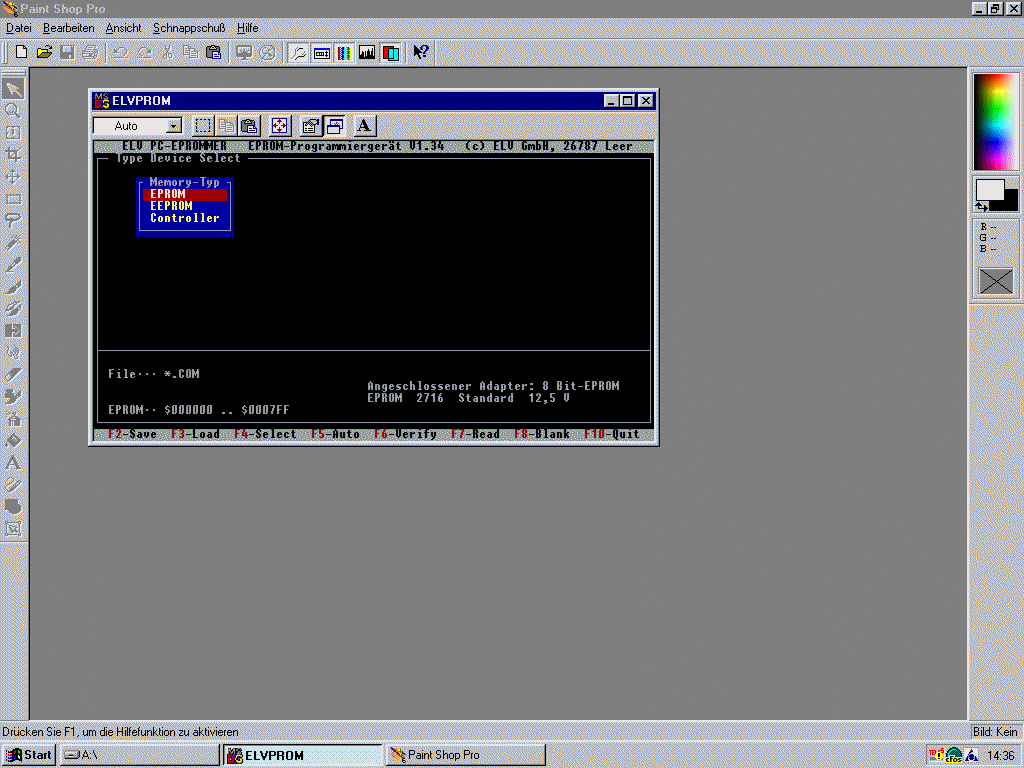Select the Zoom magnifier tool

(13, 110)
